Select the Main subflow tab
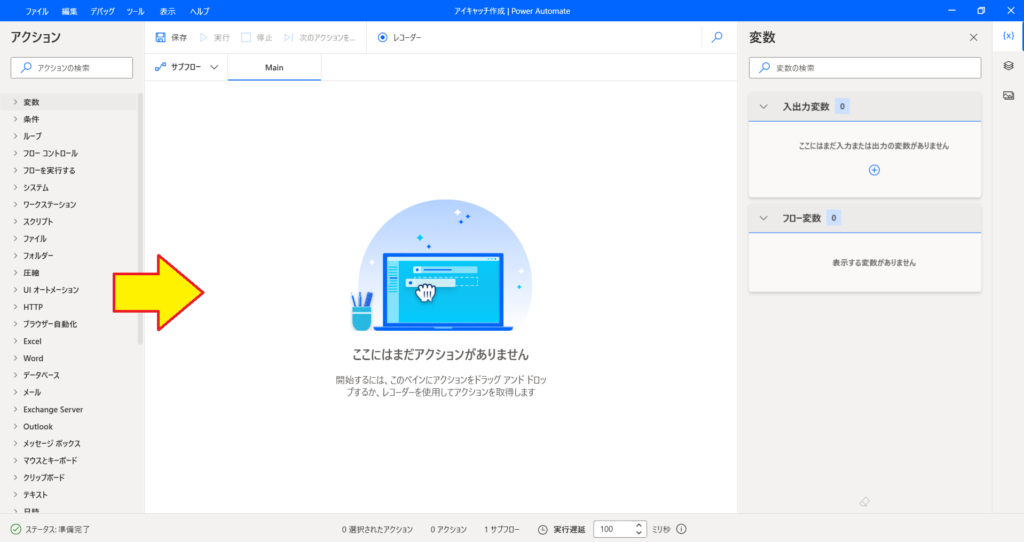 click(x=274, y=67)
